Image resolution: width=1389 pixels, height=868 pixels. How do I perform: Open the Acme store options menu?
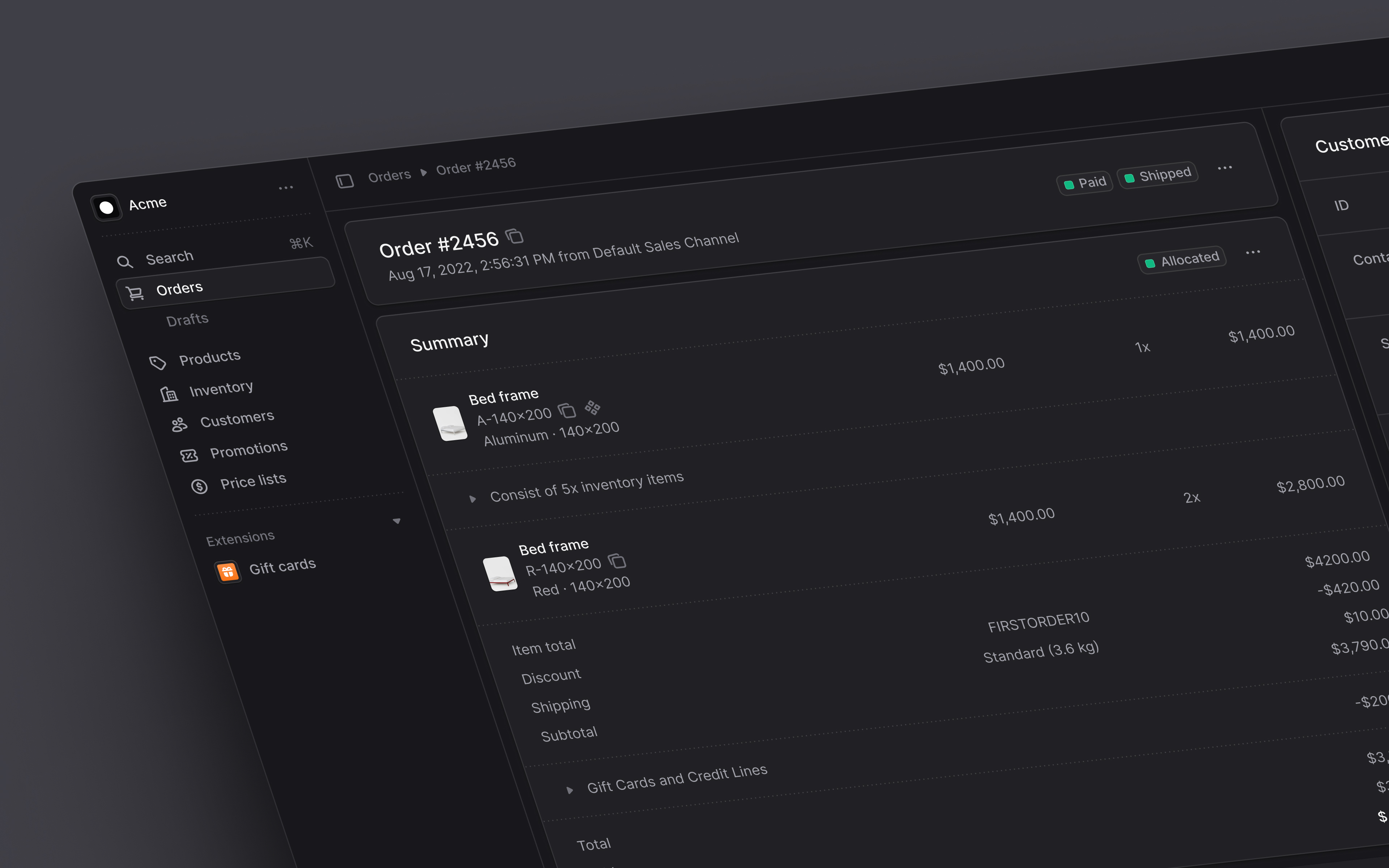coord(286,188)
